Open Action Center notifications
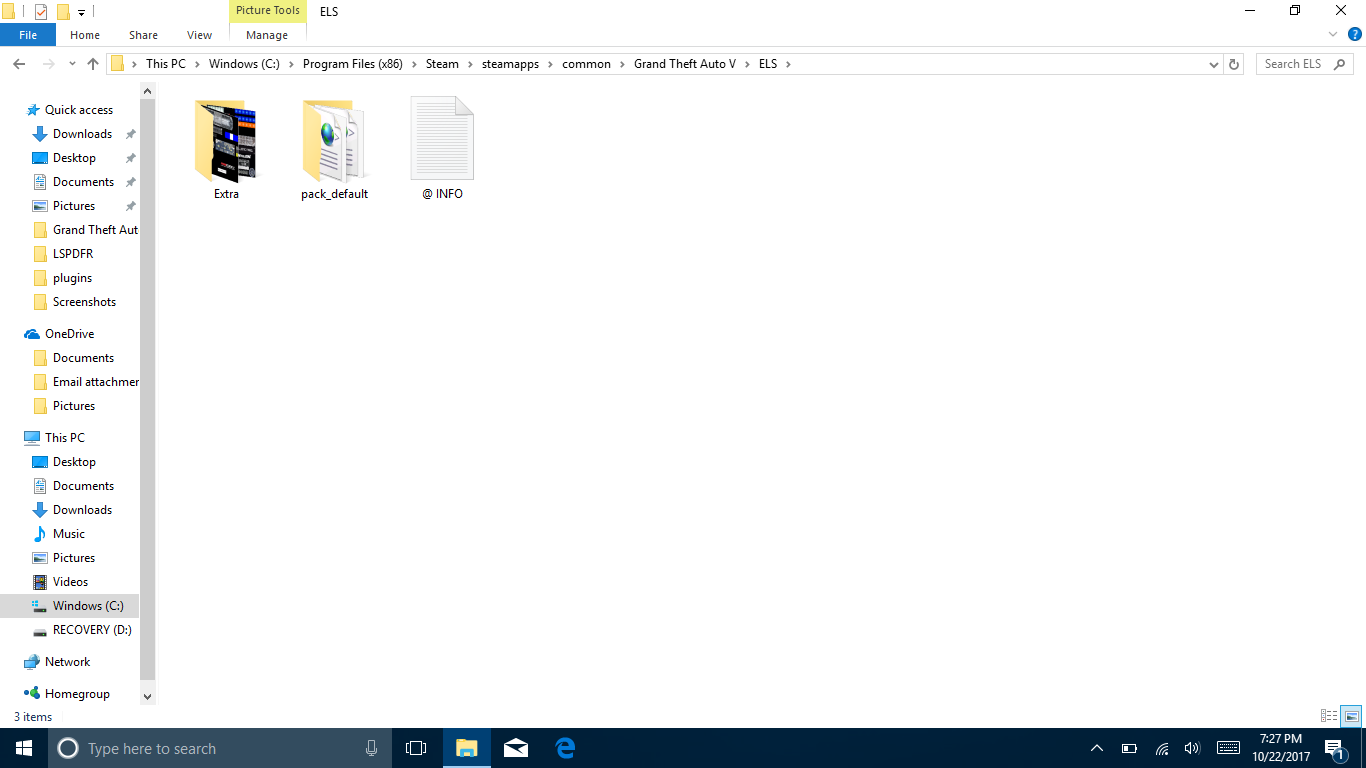The image size is (1366, 768). [1333, 748]
